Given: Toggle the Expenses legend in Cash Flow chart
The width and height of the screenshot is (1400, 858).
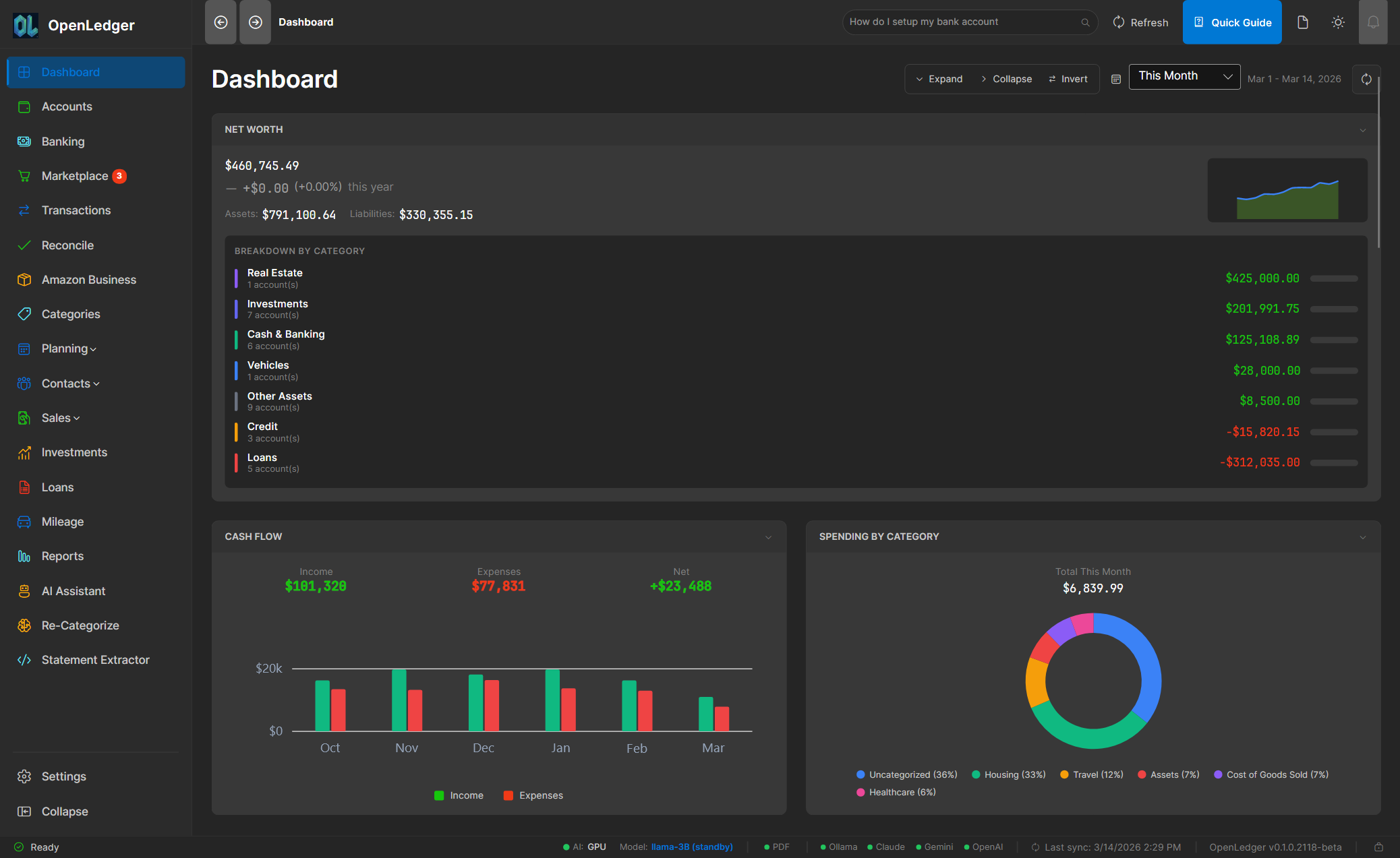Looking at the screenshot, I should [x=533, y=795].
